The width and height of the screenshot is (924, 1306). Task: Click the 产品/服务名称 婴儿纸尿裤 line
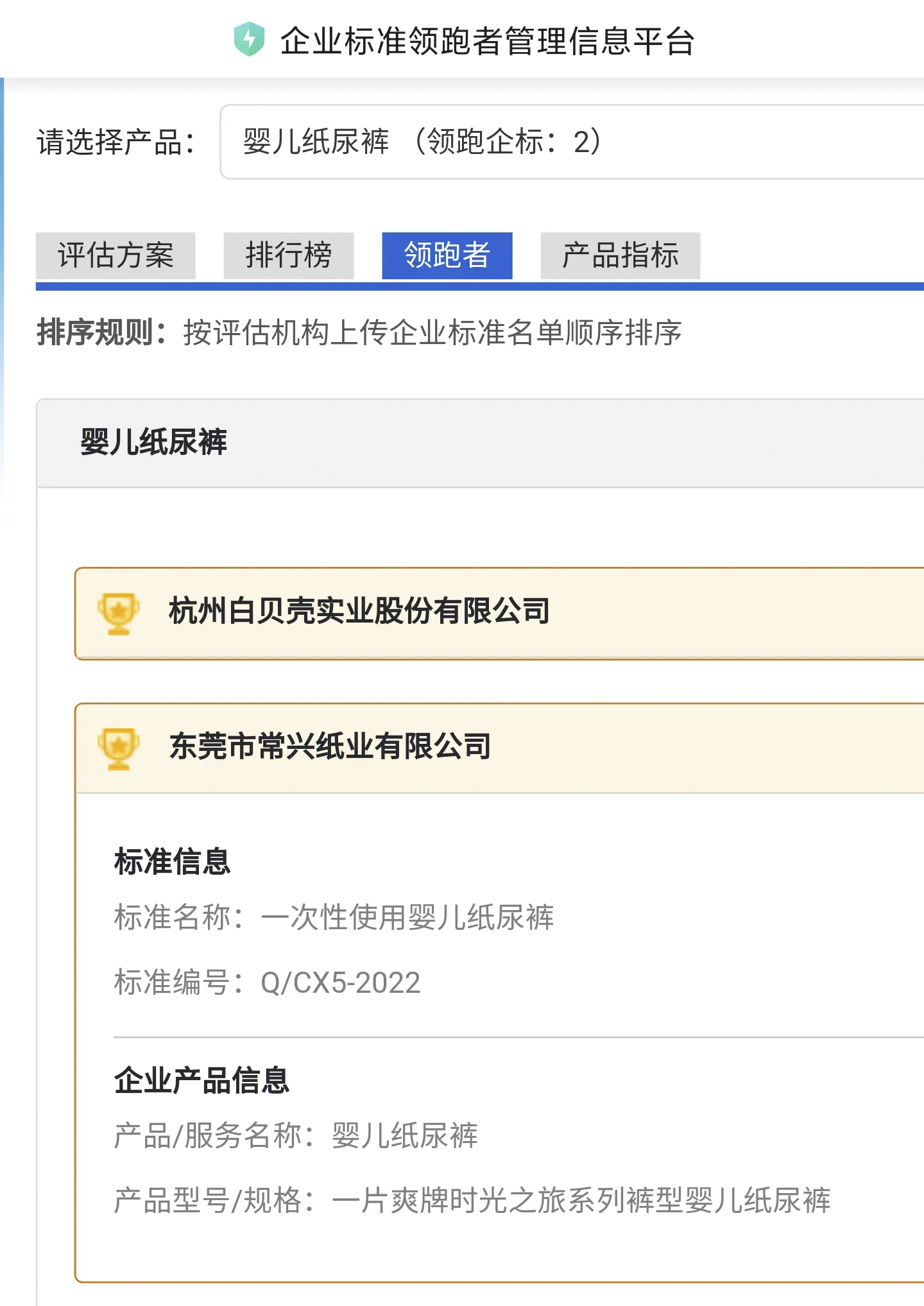click(x=296, y=1135)
